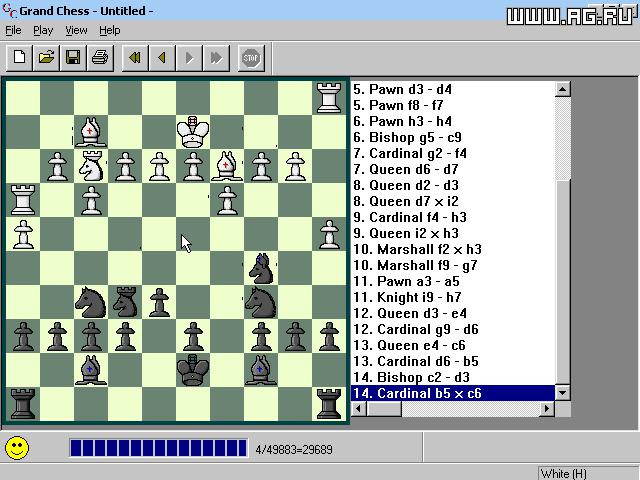This screenshot has height=480, width=640.
Task: Select white pawn on the right edge
Action: coord(329,234)
